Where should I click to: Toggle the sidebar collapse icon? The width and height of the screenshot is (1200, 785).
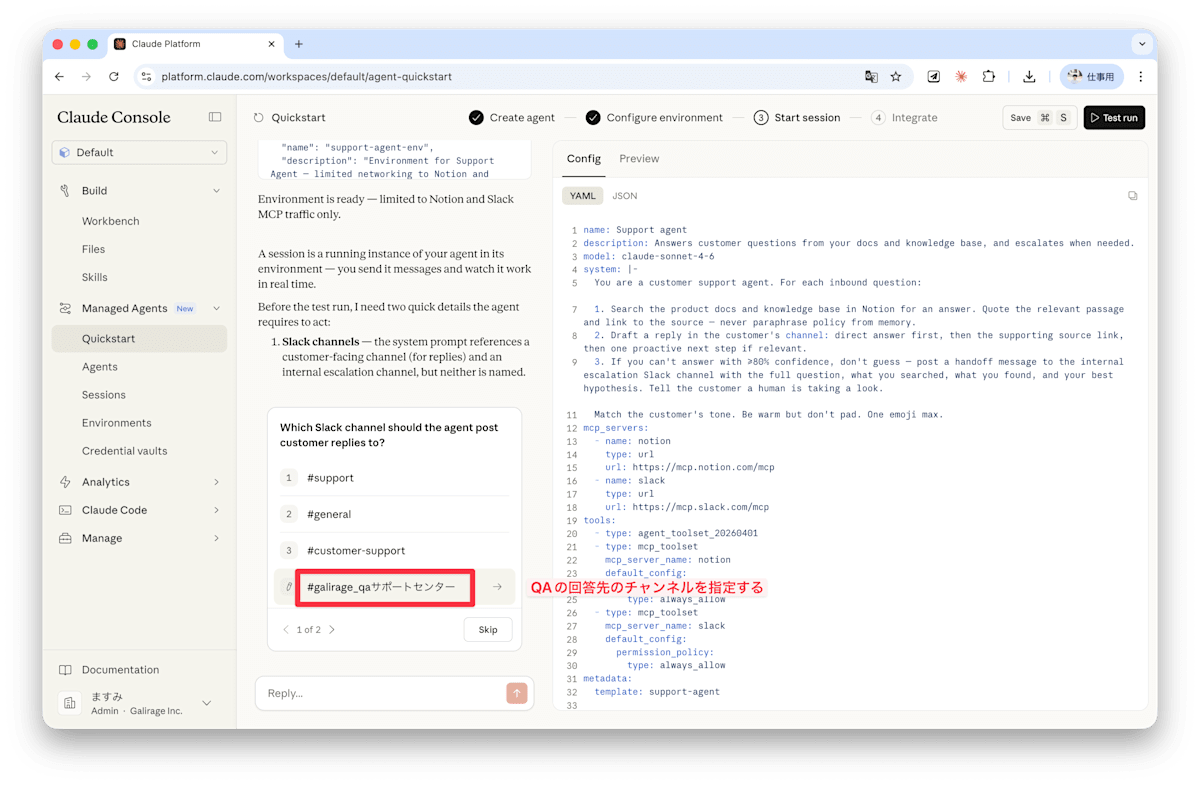(215, 117)
